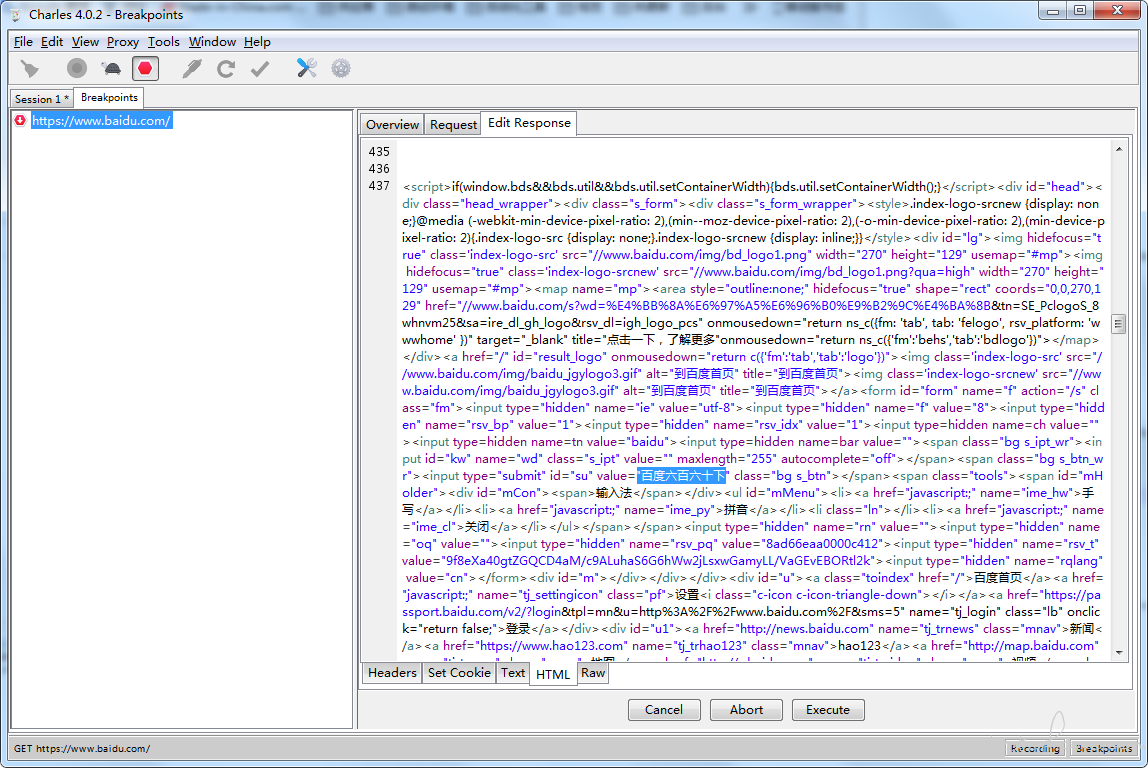Click the Execute button
Viewport: 1148px width, 768px height.
tap(828, 709)
